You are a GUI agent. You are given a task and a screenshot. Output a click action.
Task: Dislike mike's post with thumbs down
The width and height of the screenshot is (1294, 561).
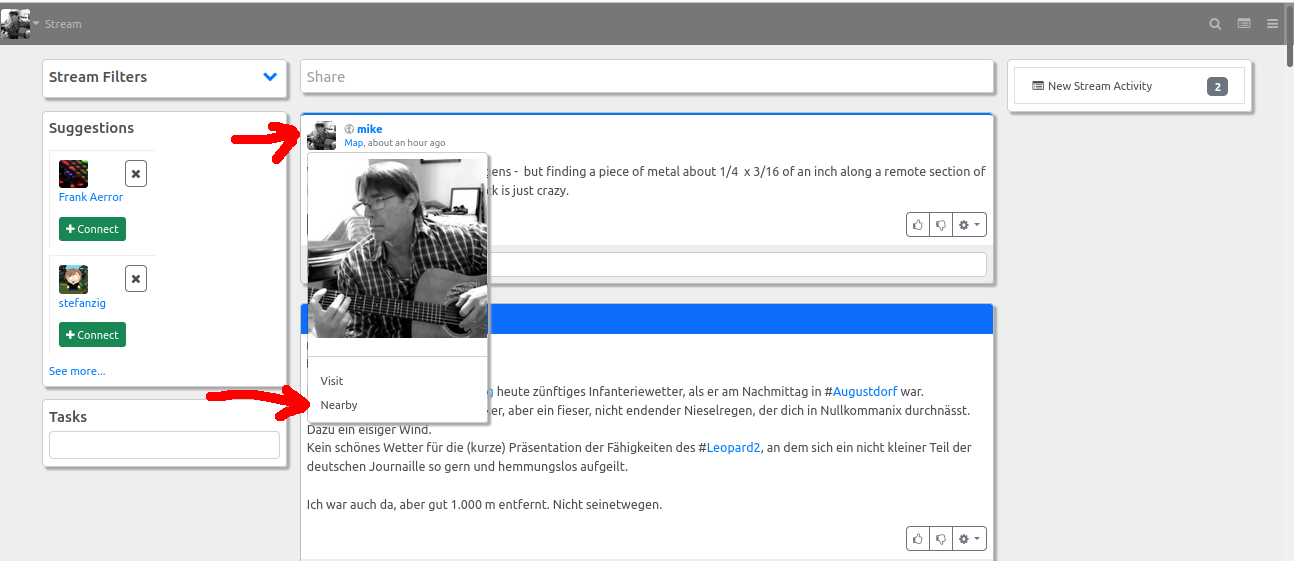coord(941,225)
